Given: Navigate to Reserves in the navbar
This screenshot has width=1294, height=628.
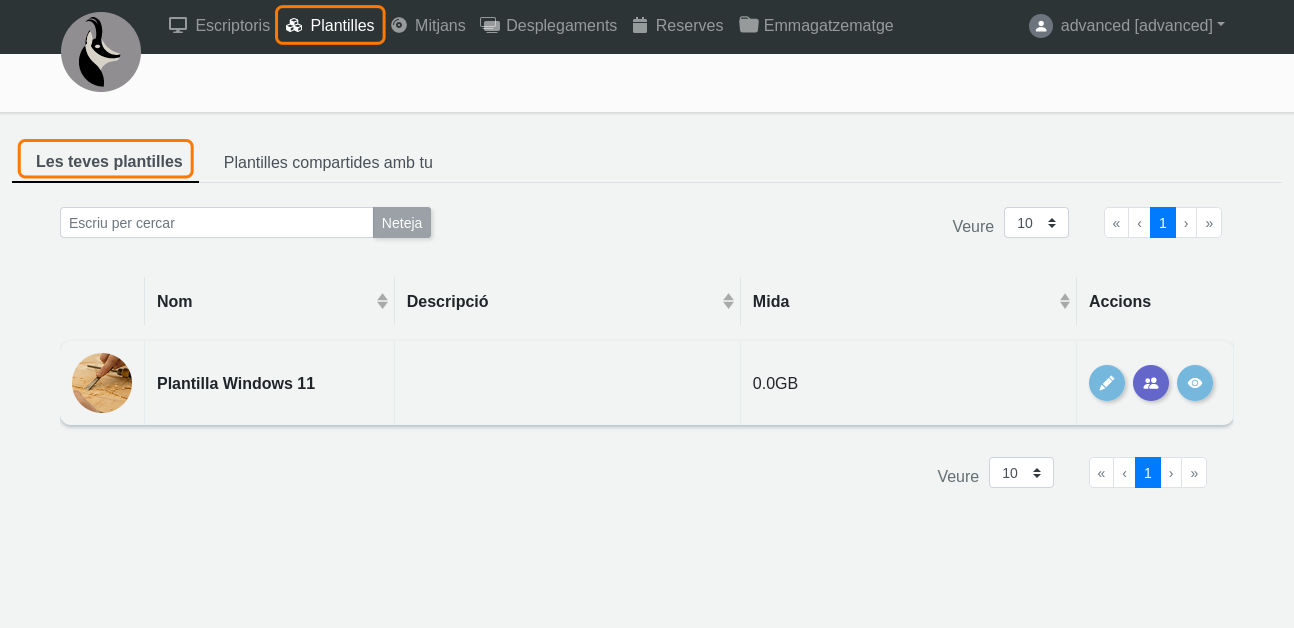Looking at the screenshot, I should click(677, 25).
